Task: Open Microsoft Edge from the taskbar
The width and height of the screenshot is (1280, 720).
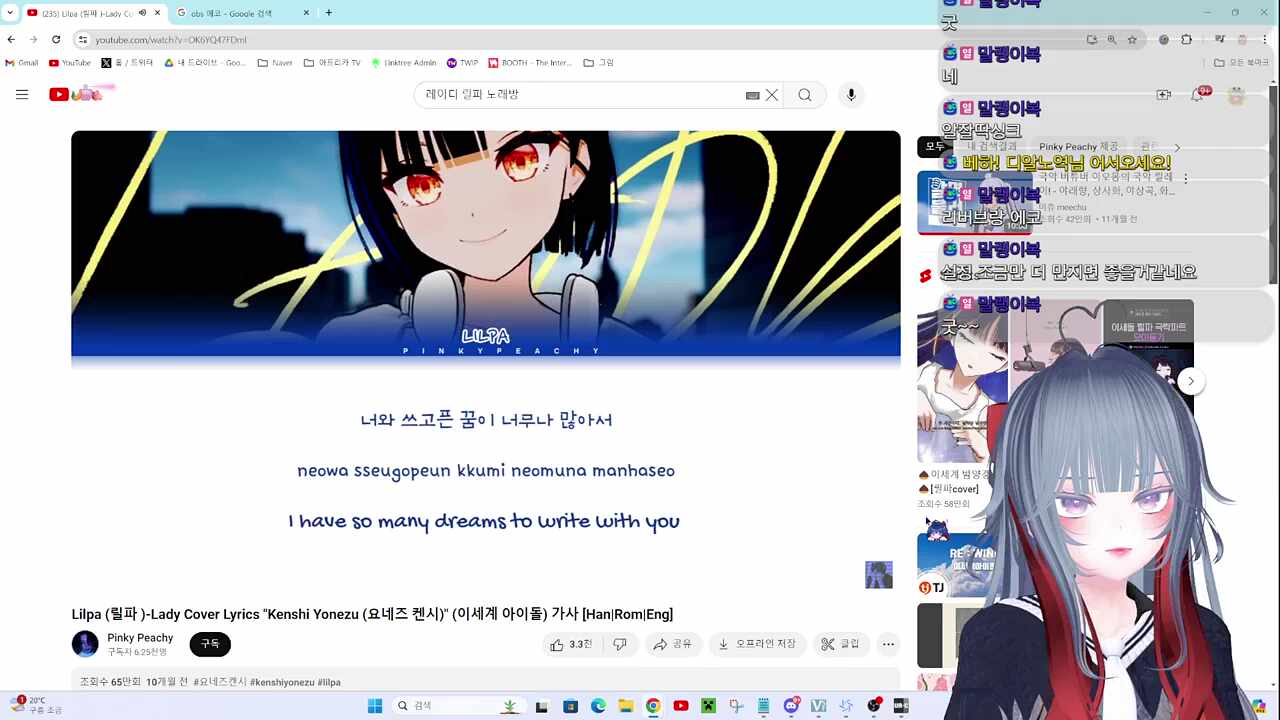Action: point(598,706)
